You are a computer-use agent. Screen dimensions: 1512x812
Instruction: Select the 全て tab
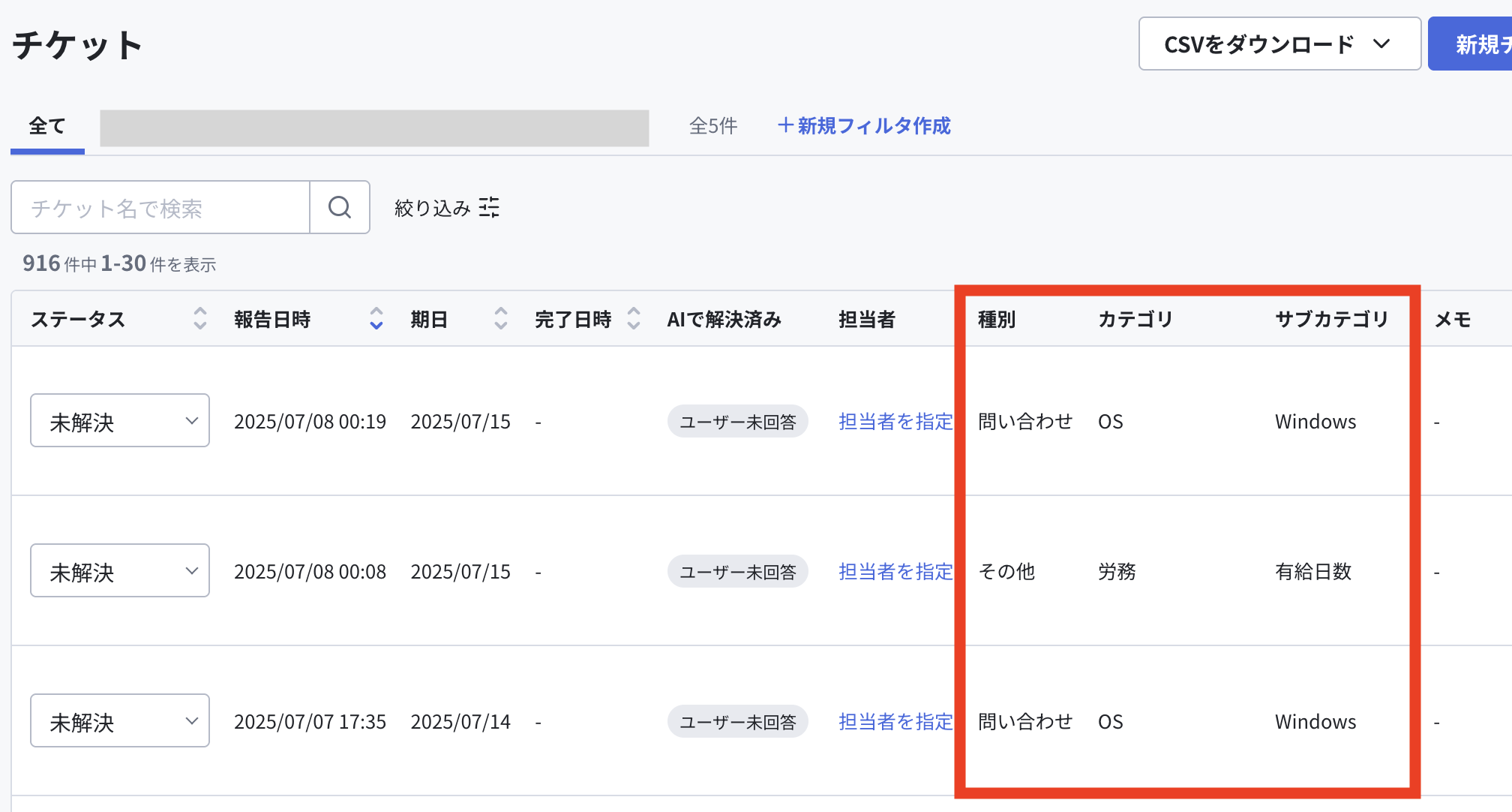47,126
